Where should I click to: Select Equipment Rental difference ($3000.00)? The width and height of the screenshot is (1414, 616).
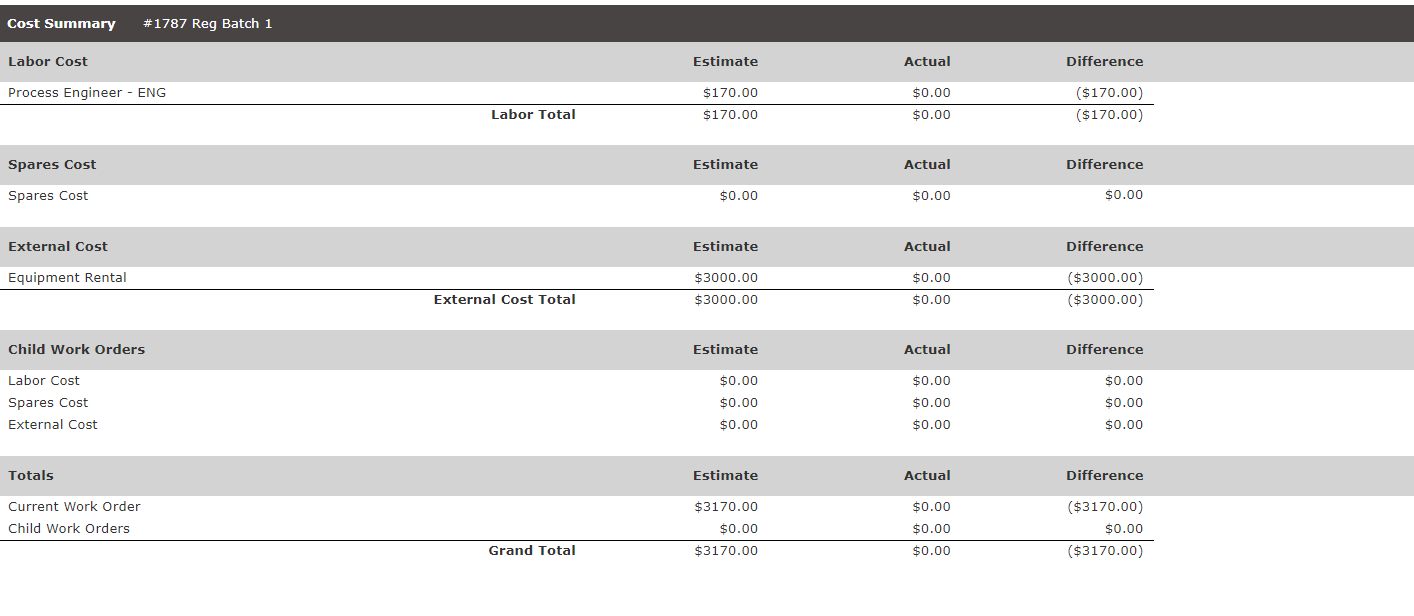click(x=1105, y=278)
